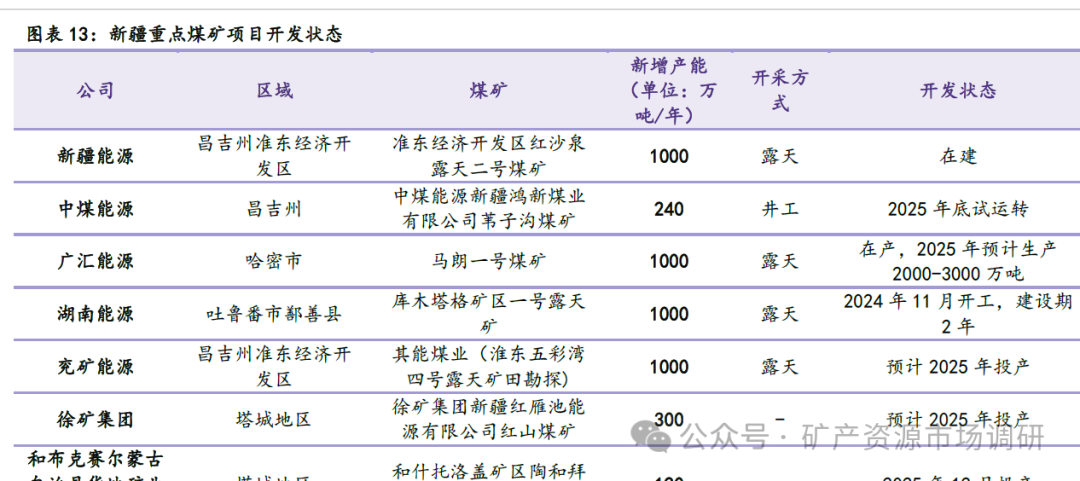Image resolution: width=1080 pixels, height=481 pixels.
Task: Click the 区域 cell in the 兖矿能源 row
Action: tap(274, 367)
